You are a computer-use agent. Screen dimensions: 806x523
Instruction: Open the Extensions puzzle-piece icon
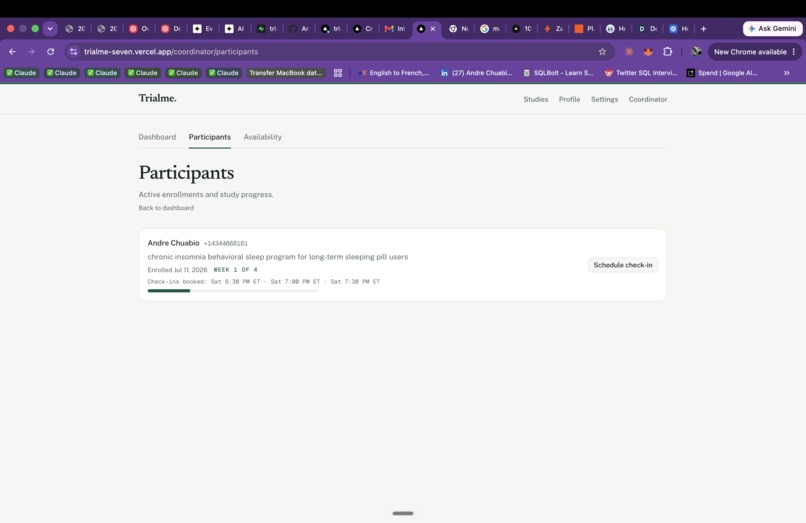click(x=667, y=51)
